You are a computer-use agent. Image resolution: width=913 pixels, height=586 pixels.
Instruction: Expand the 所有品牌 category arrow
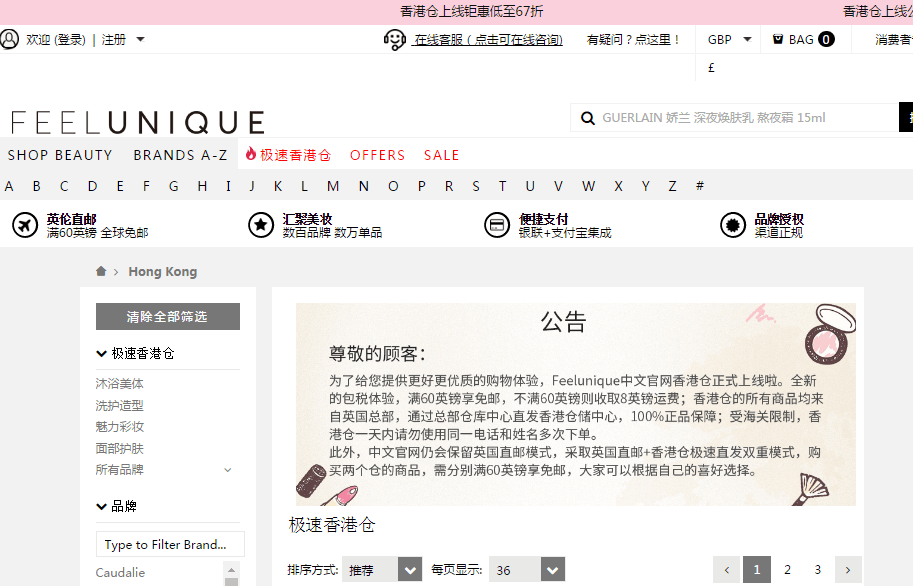point(228,470)
